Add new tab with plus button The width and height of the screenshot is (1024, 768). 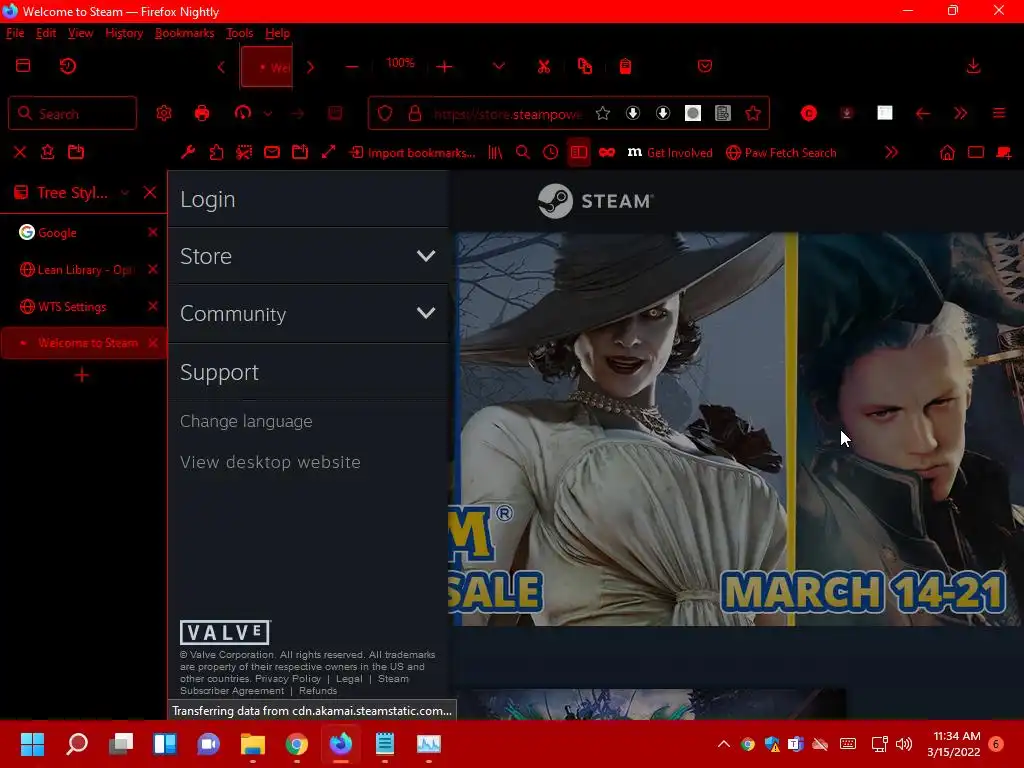point(82,375)
